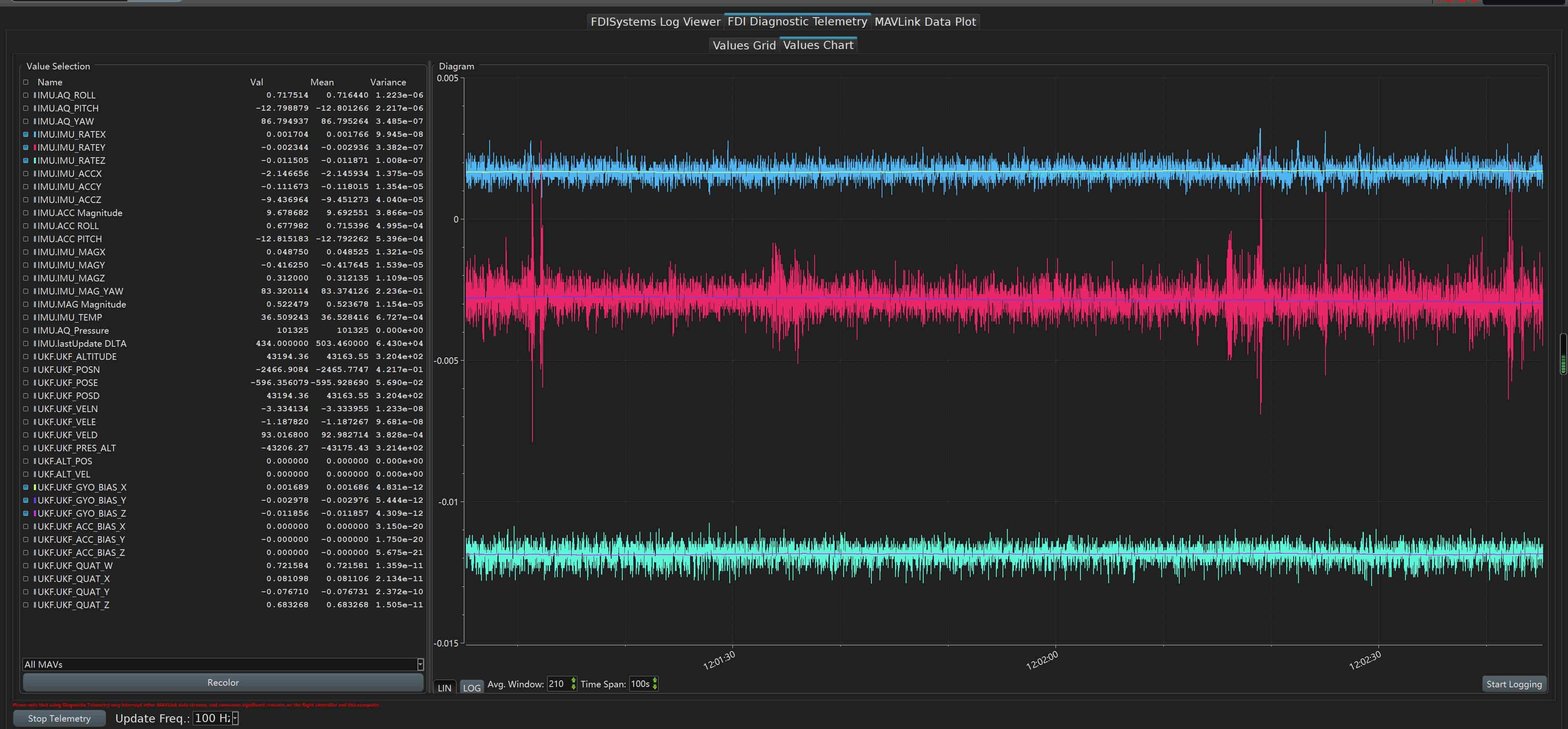Enable the IMU.AQ_ROLL checkbox
The height and width of the screenshot is (729, 1568).
click(26, 95)
